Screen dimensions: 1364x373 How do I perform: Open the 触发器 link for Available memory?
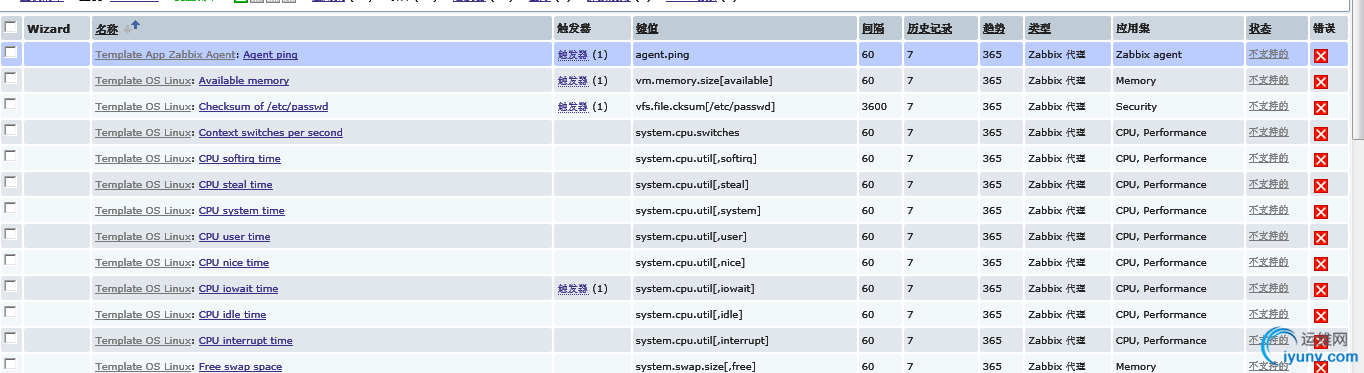[x=573, y=81]
